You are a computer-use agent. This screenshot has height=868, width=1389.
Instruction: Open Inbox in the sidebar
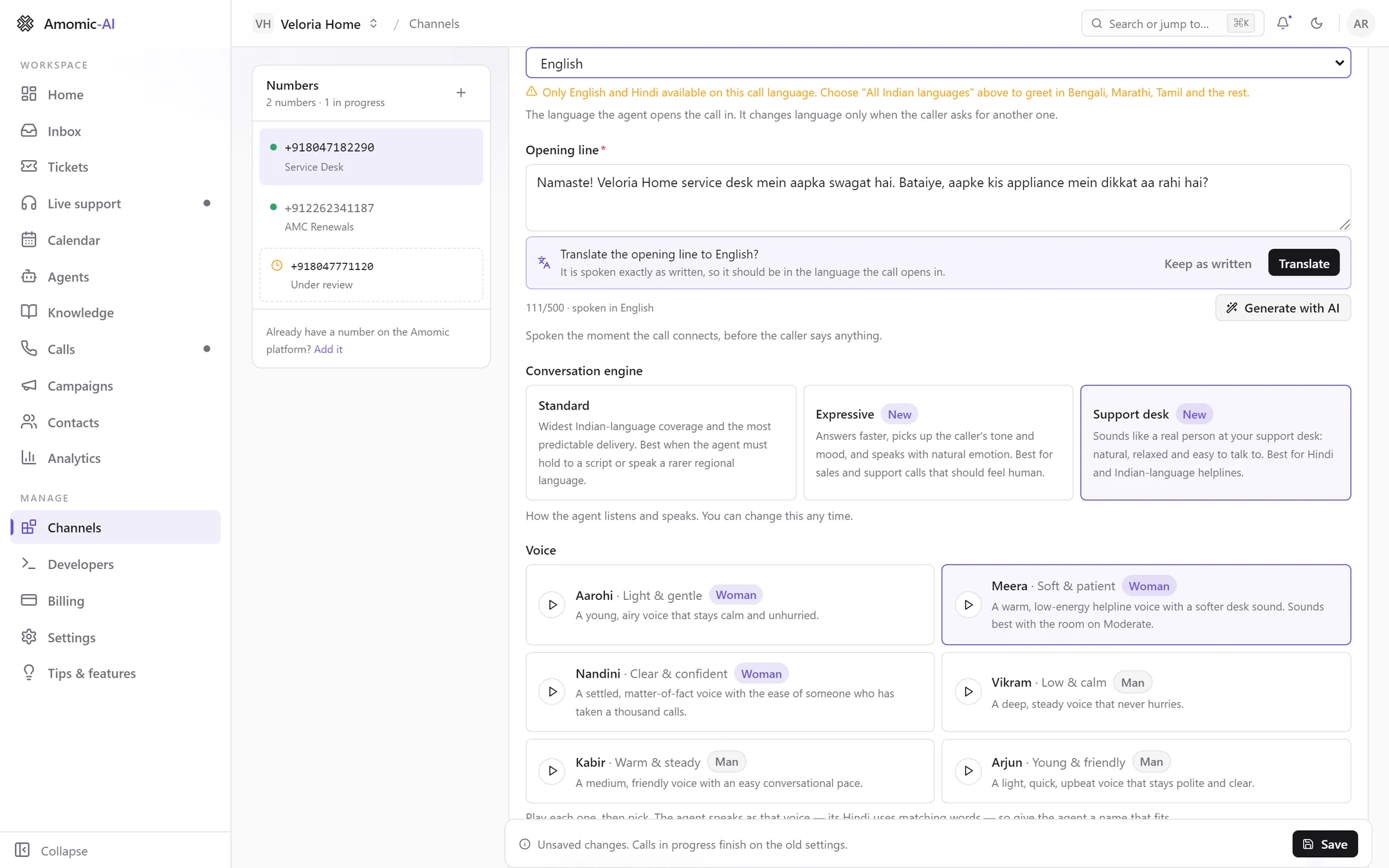pyautogui.click(x=116, y=131)
